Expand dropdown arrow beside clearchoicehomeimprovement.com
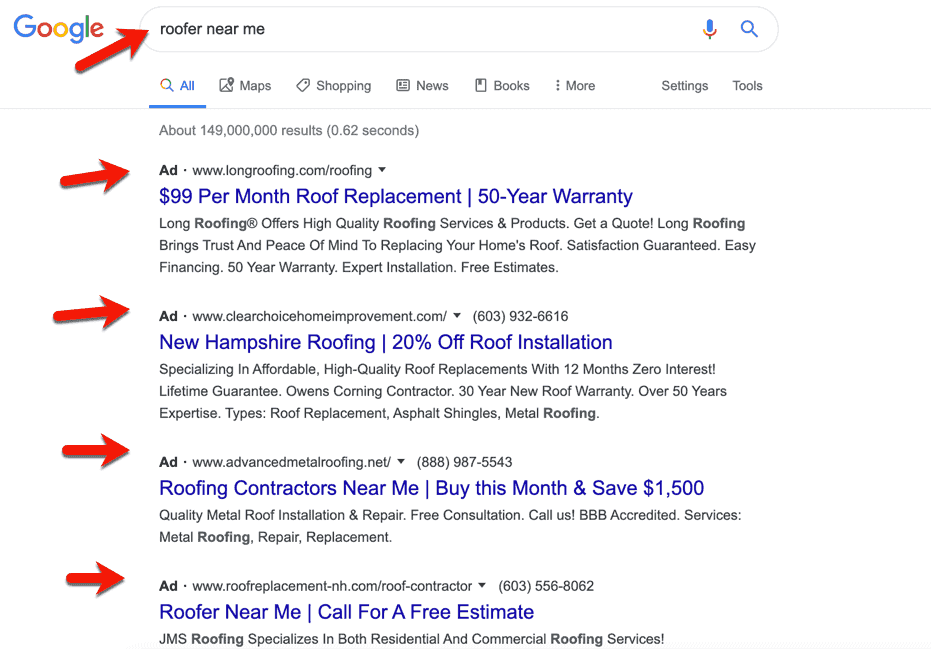The width and height of the screenshot is (931, 649). pyautogui.click(x=457, y=315)
